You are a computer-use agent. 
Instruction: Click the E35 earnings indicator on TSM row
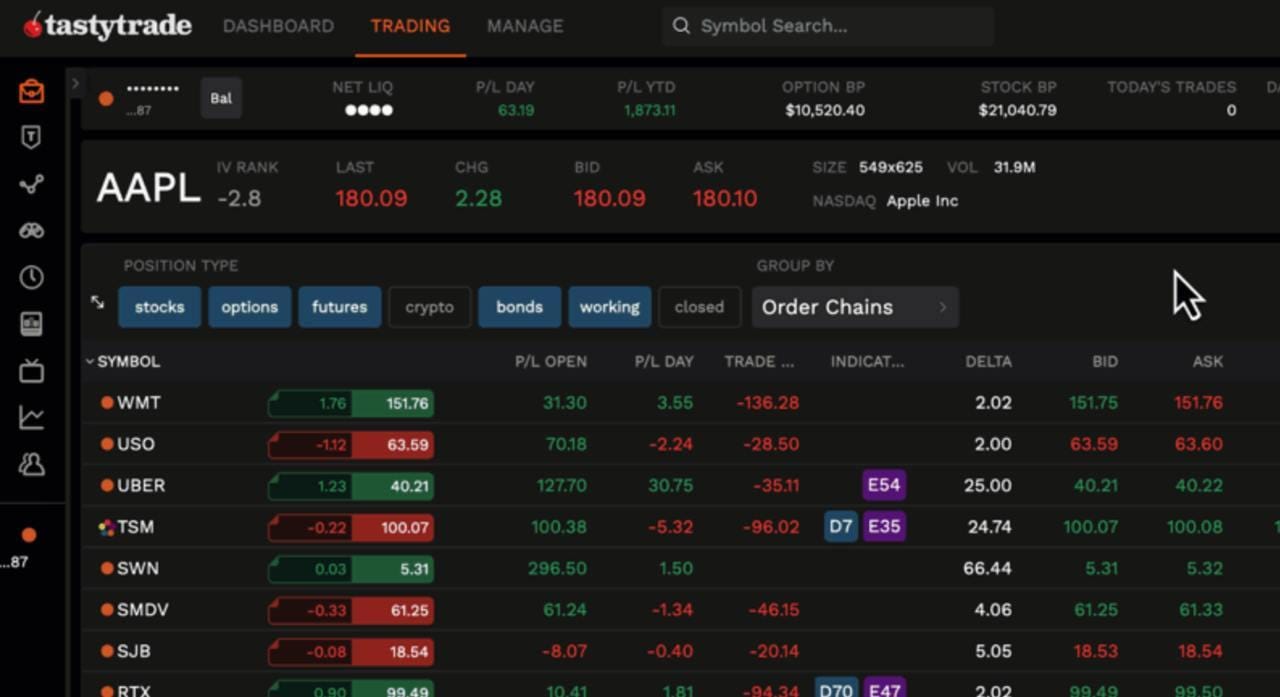click(x=884, y=526)
